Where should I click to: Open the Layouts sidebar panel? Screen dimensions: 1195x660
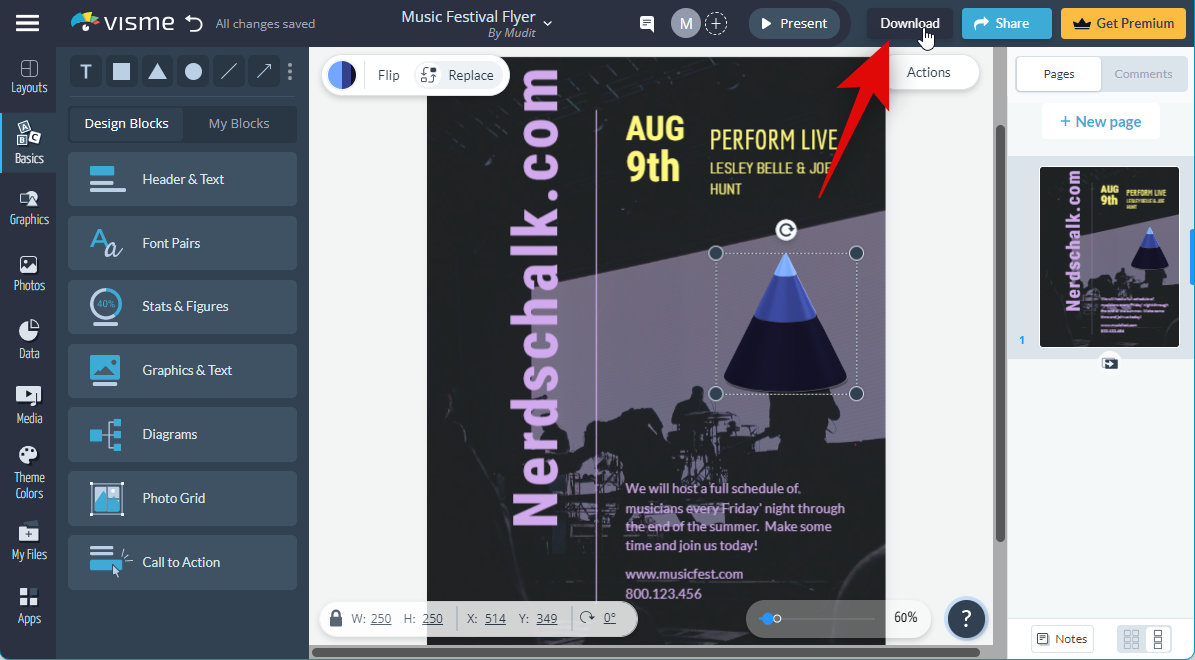(x=29, y=77)
